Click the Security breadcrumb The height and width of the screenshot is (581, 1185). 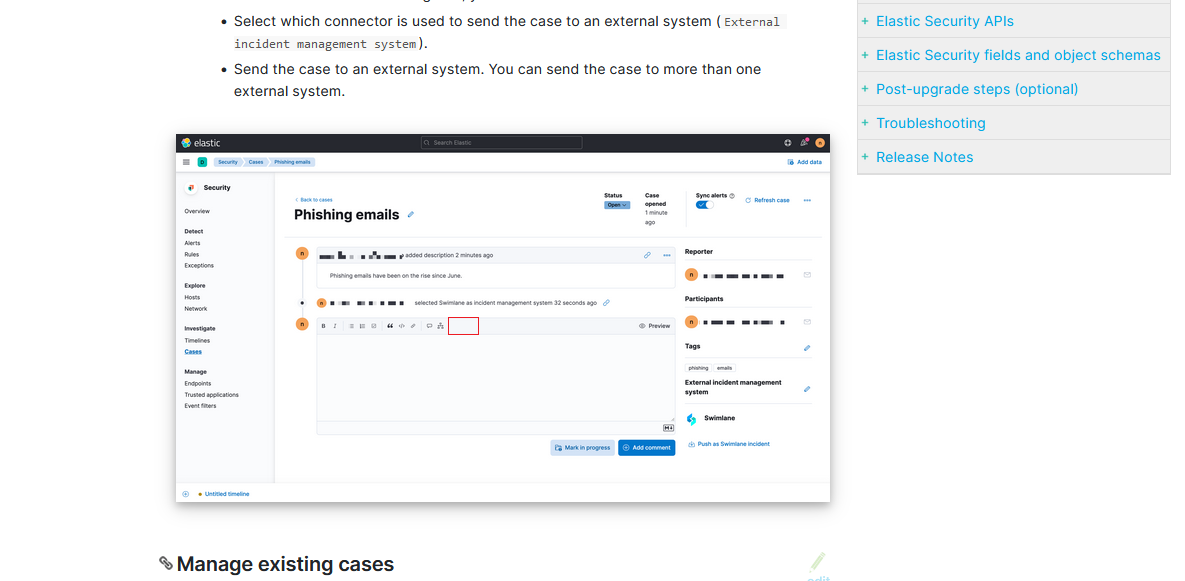click(227, 162)
